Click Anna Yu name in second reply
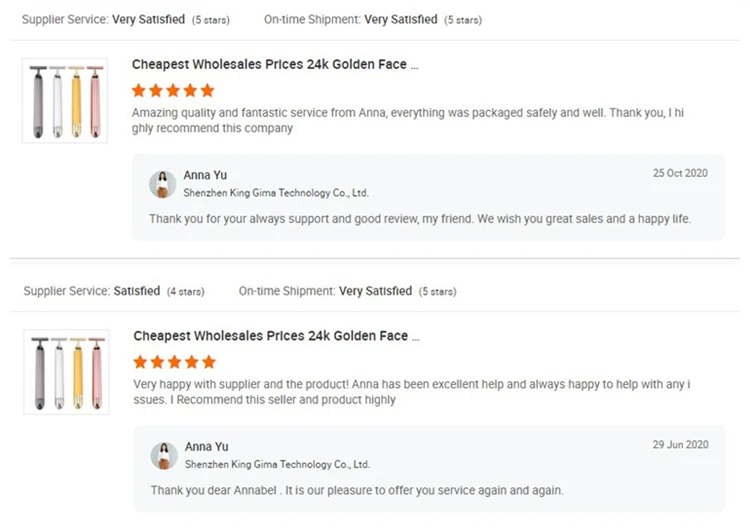This screenshot has height=528, width=750. click(x=206, y=447)
